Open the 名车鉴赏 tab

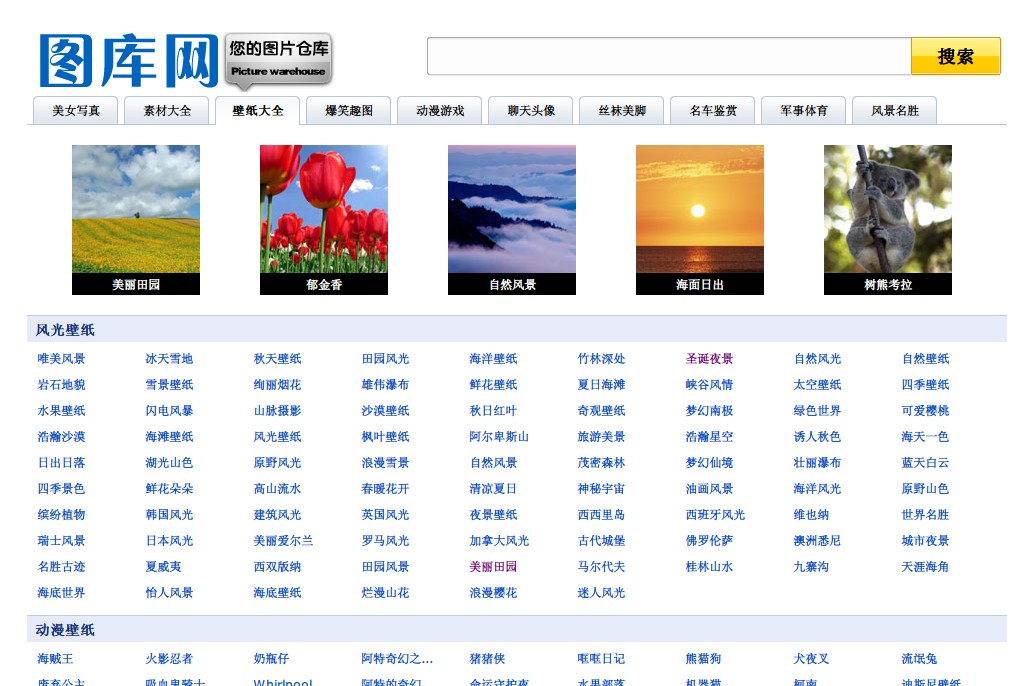pyautogui.click(x=713, y=110)
